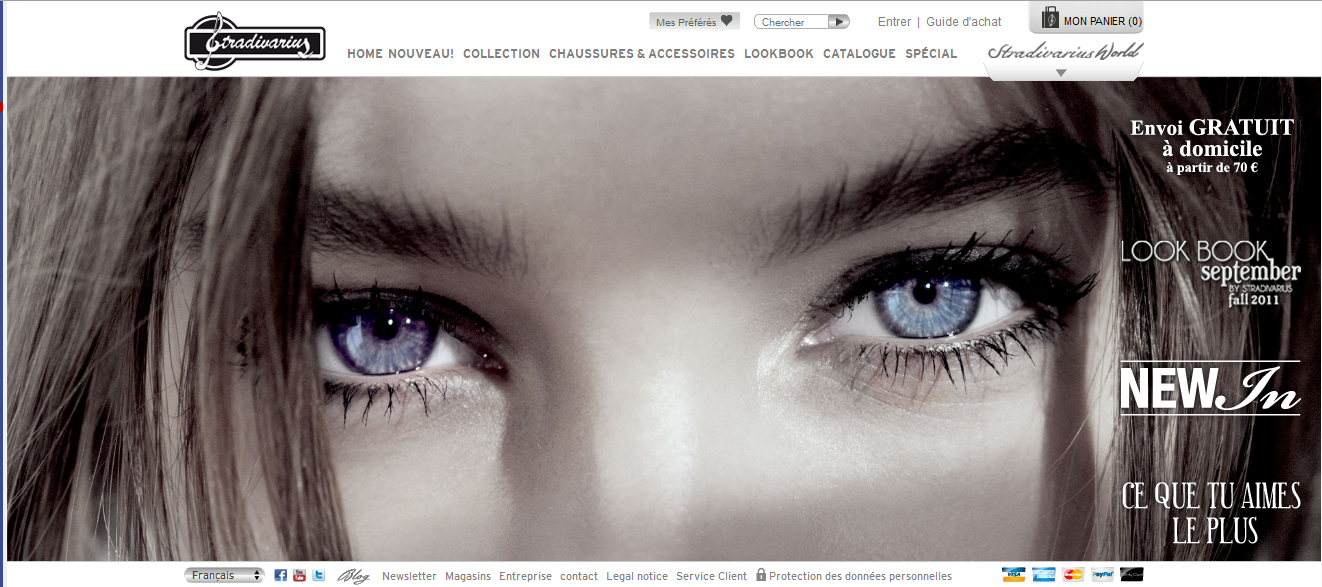Viewport: 1322px width, 587px height.
Task: Open the Twitter profile icon
Action: (318, 575)
